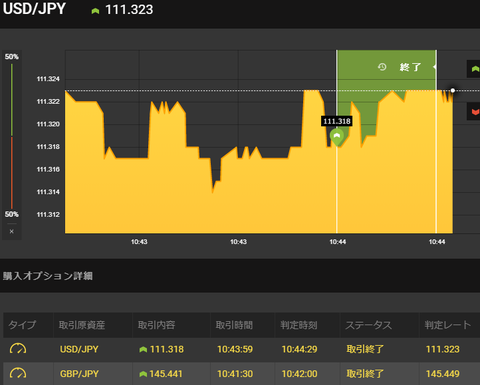Click the red down arrow button beside chart
Screen dimensions: 480x385
click(x=474, y=112)
